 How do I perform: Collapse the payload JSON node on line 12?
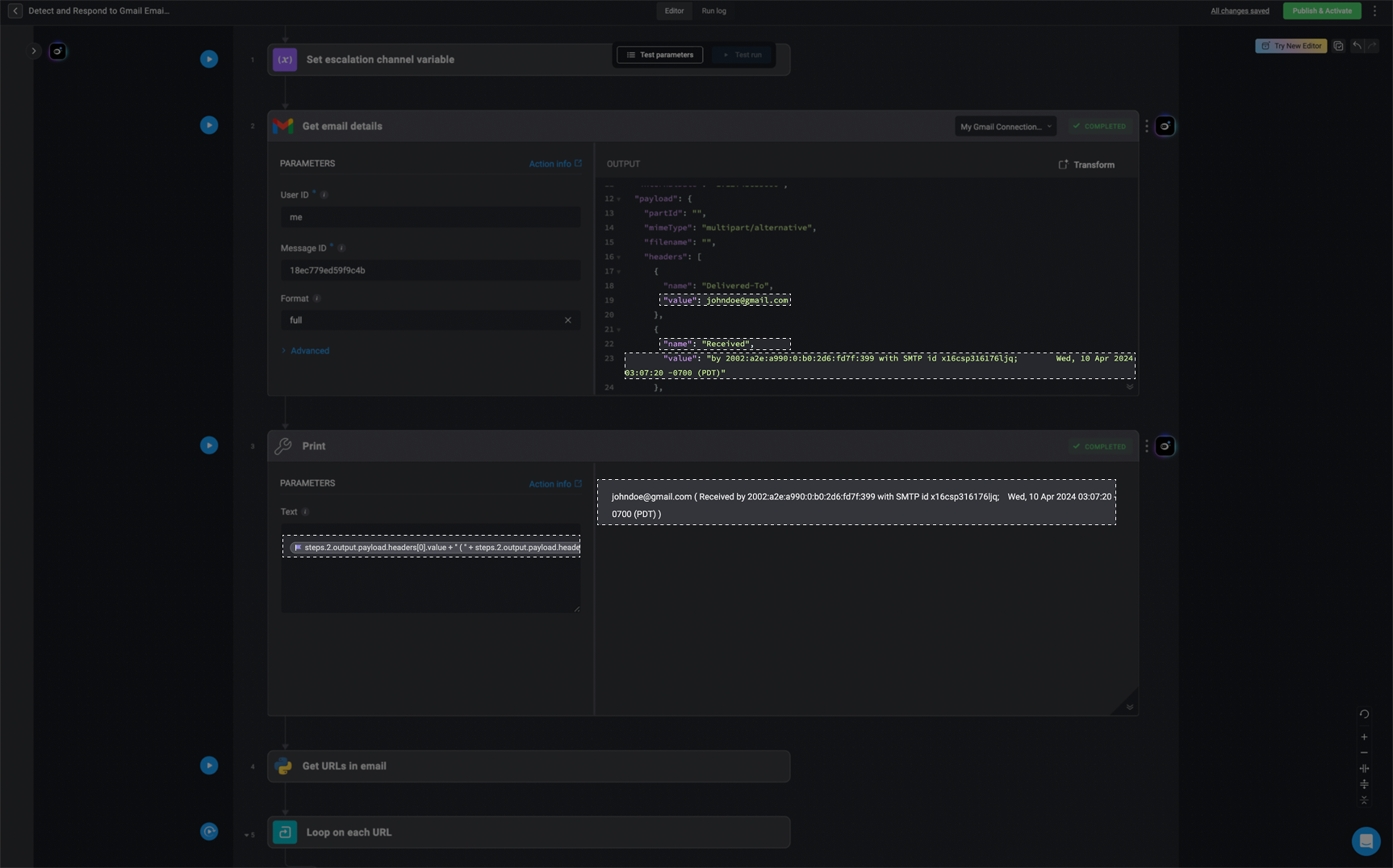pos(619,199)
